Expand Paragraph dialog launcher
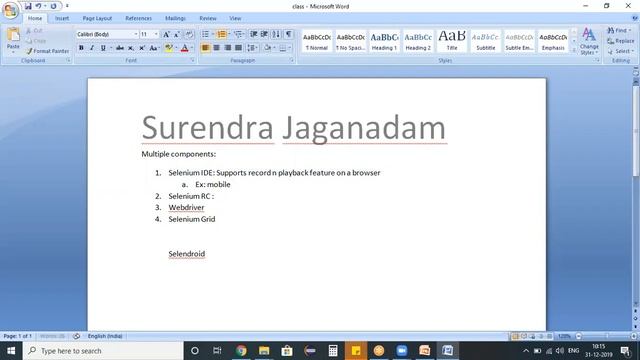The height and width of the screenshot is (360, 640). (292, 60)
